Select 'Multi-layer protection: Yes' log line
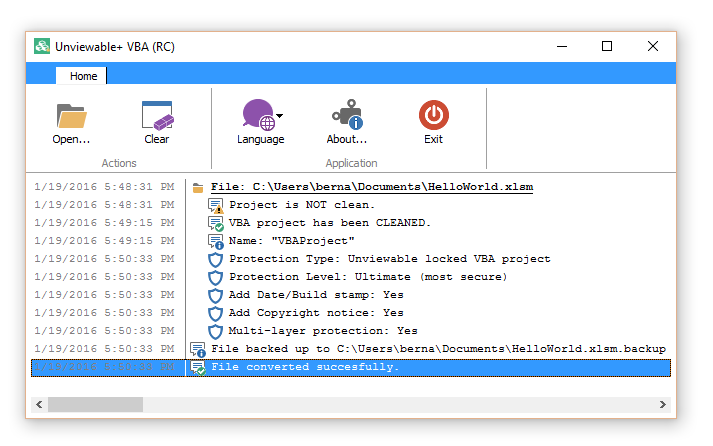The width and height of the screenshot is (713, 446). pyautogui.click(x=323, y=331)
